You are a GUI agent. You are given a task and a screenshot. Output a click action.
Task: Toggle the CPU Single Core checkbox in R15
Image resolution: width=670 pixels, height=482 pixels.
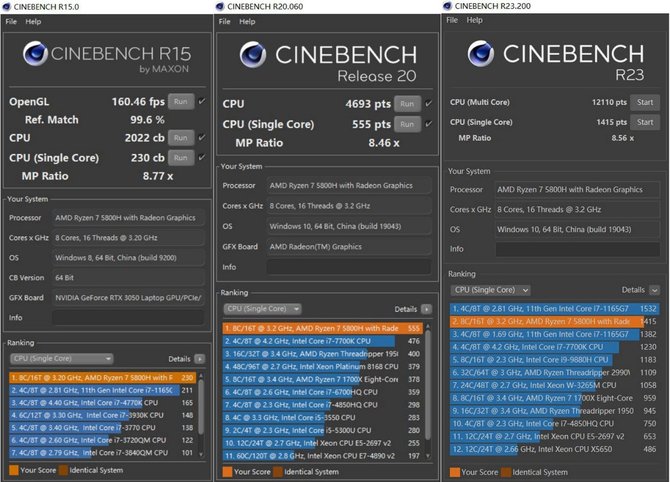[x=202, y=157]
